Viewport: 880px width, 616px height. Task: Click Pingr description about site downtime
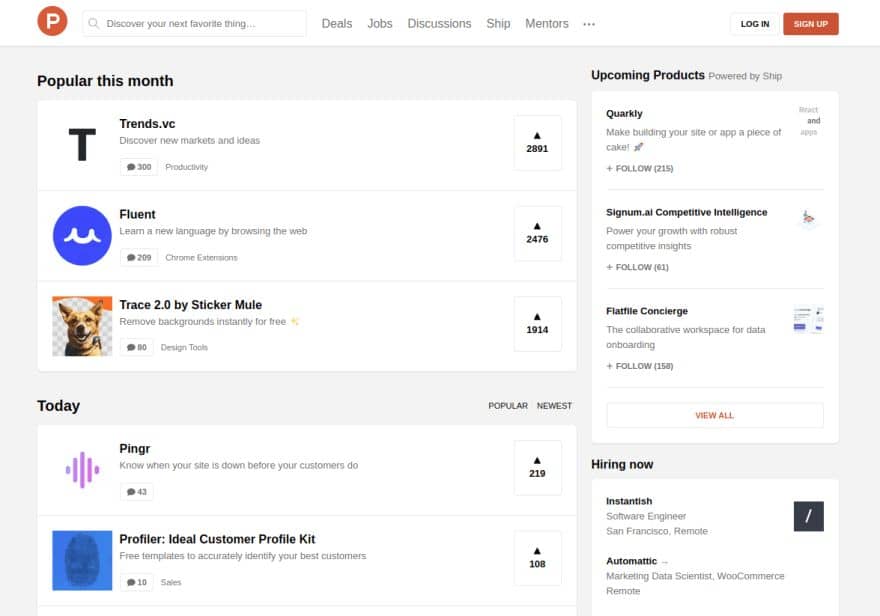click(239, 465)
